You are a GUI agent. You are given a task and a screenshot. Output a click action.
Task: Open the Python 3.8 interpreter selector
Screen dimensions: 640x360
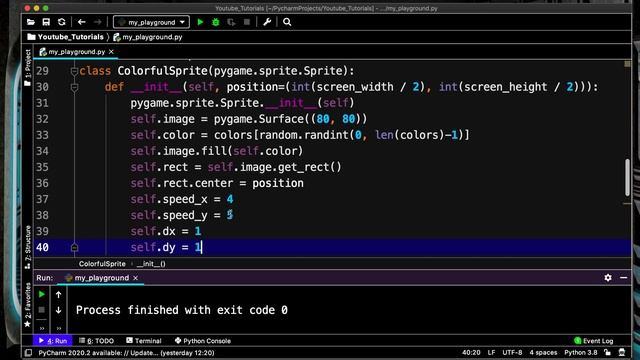[581, 353]
